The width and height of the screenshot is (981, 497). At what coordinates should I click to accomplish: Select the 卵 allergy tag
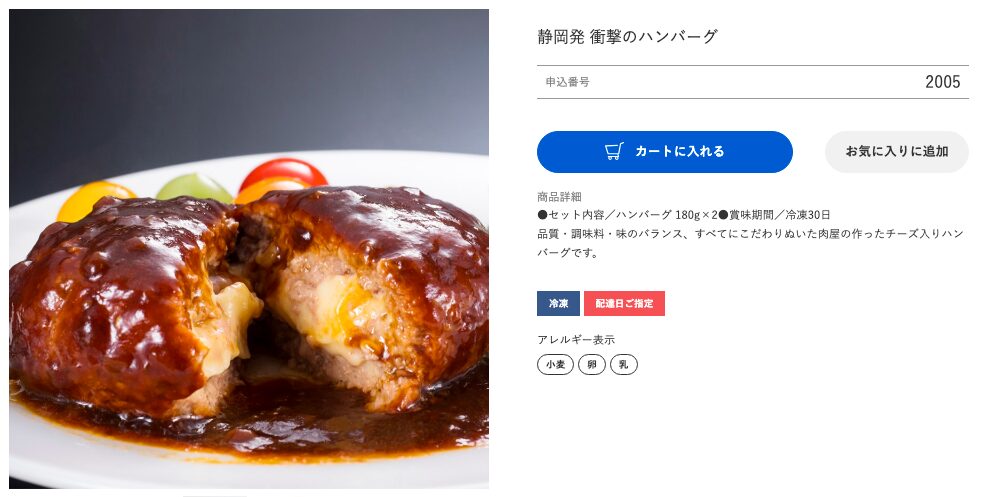click(x=592, y=364)
